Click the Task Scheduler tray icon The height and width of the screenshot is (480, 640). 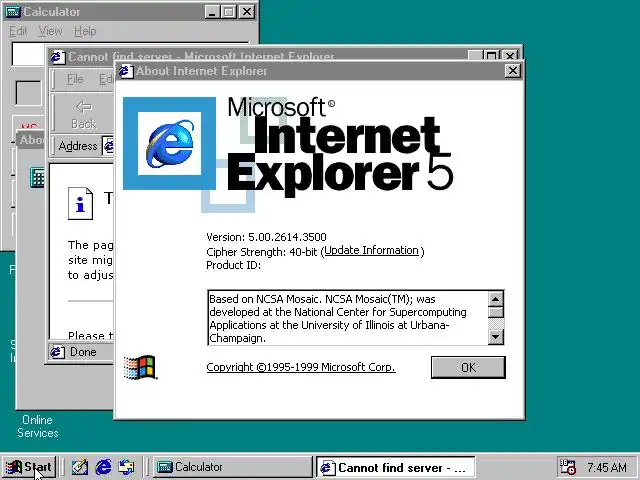click(567, 467)
